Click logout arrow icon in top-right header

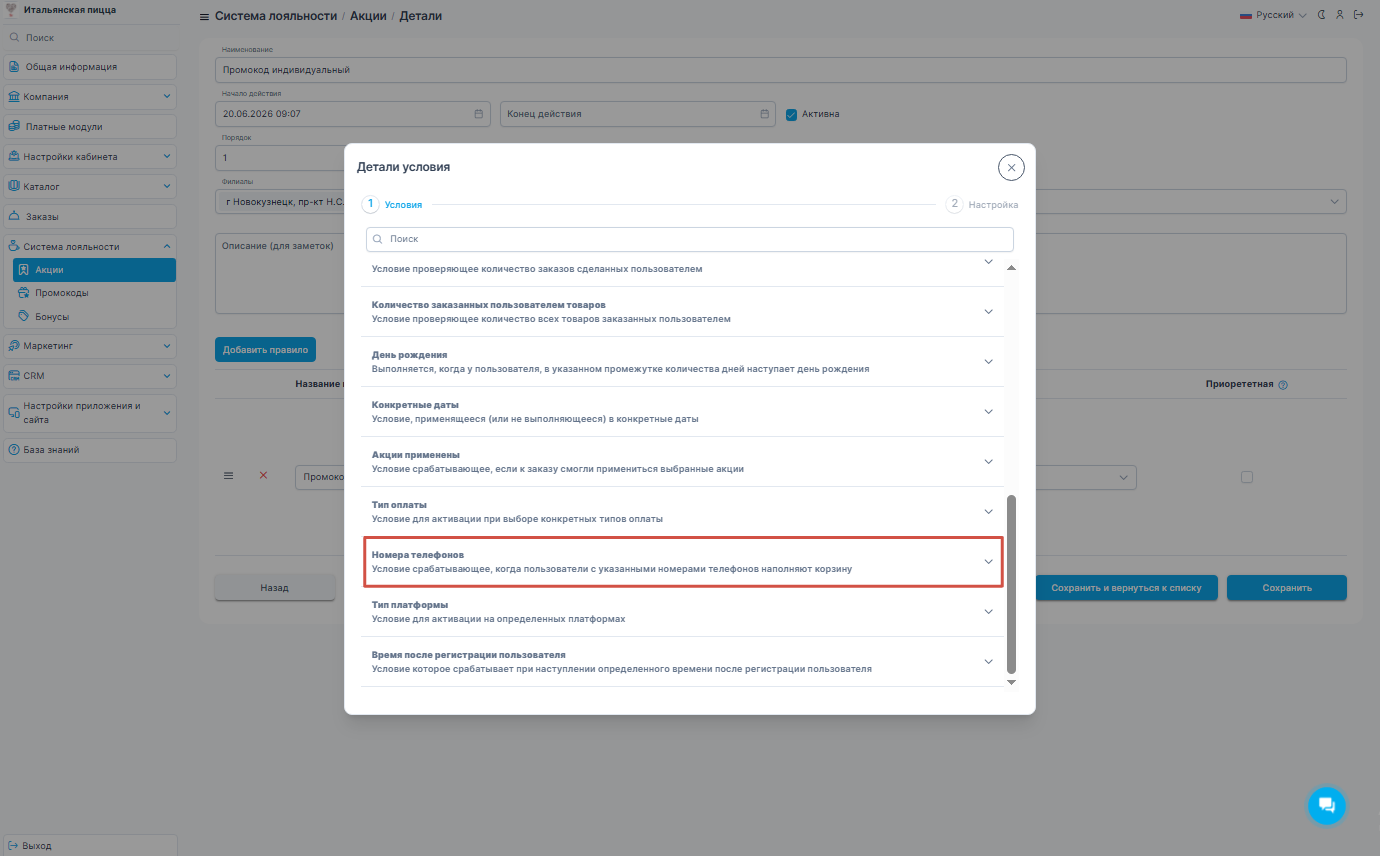[1358, 15]
